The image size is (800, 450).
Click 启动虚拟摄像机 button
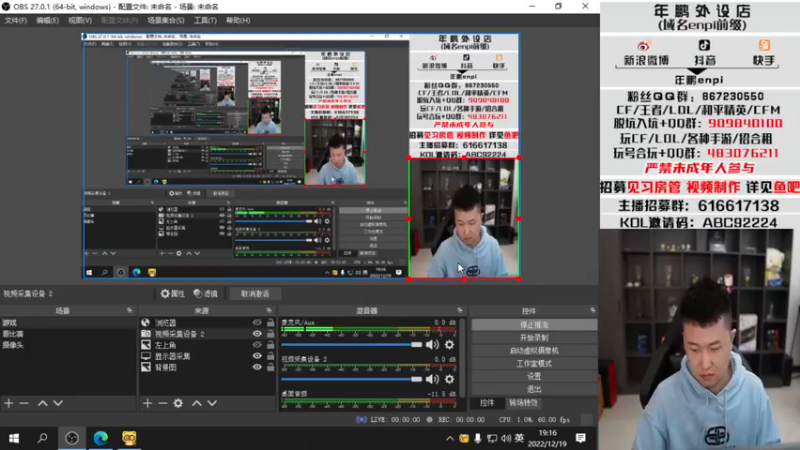(x=534, y=351)
